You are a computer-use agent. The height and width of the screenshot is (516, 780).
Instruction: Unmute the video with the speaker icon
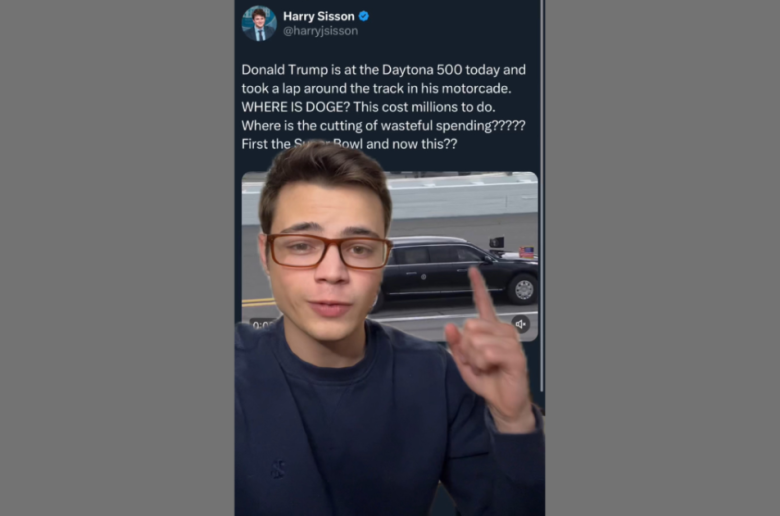tap(520, 324)
